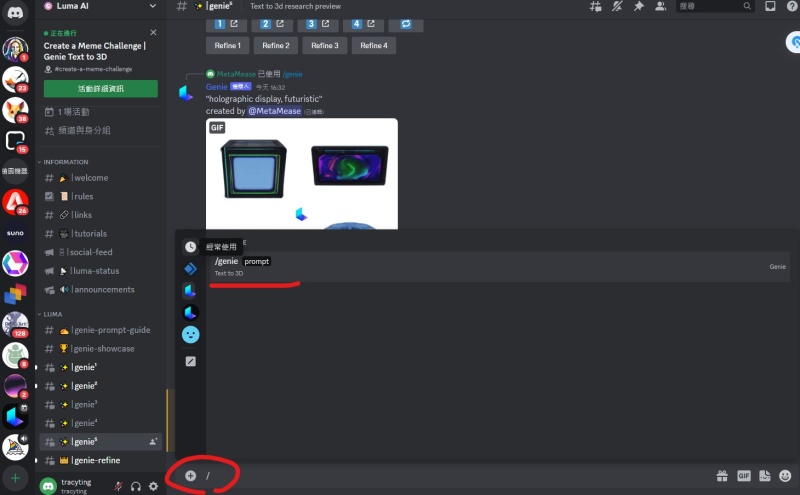This screenshot has height=495, width=800.
Task: Close the Meme Challenge event banner
Action: (153, 32)
